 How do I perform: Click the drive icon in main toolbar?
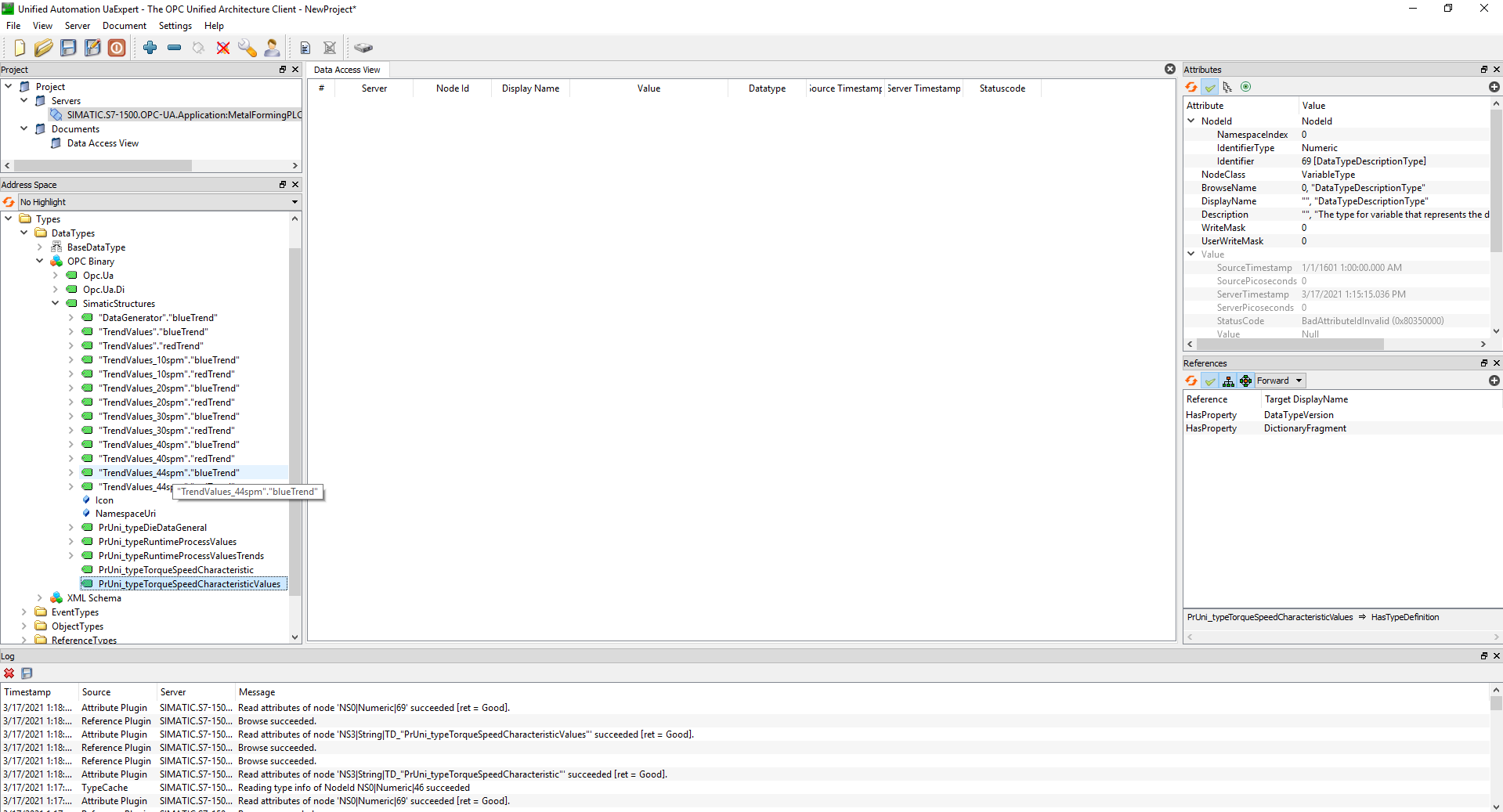[363, 48]
